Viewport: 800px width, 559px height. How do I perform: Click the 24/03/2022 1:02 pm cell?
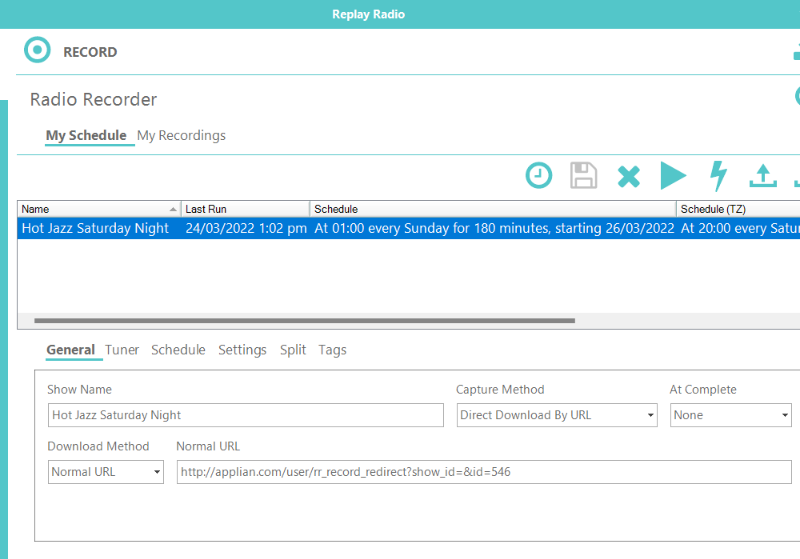(246, 228)
